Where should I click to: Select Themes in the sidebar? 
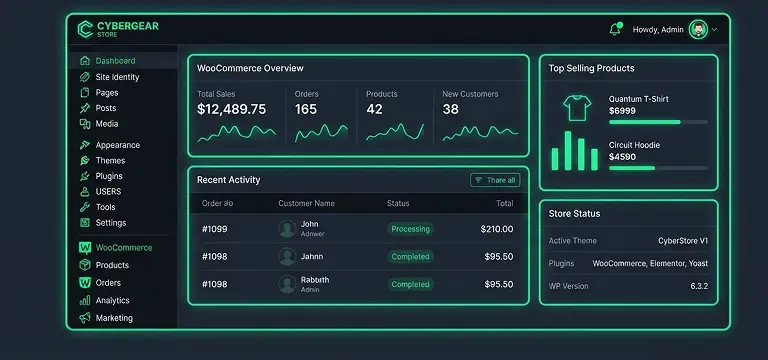110,161
